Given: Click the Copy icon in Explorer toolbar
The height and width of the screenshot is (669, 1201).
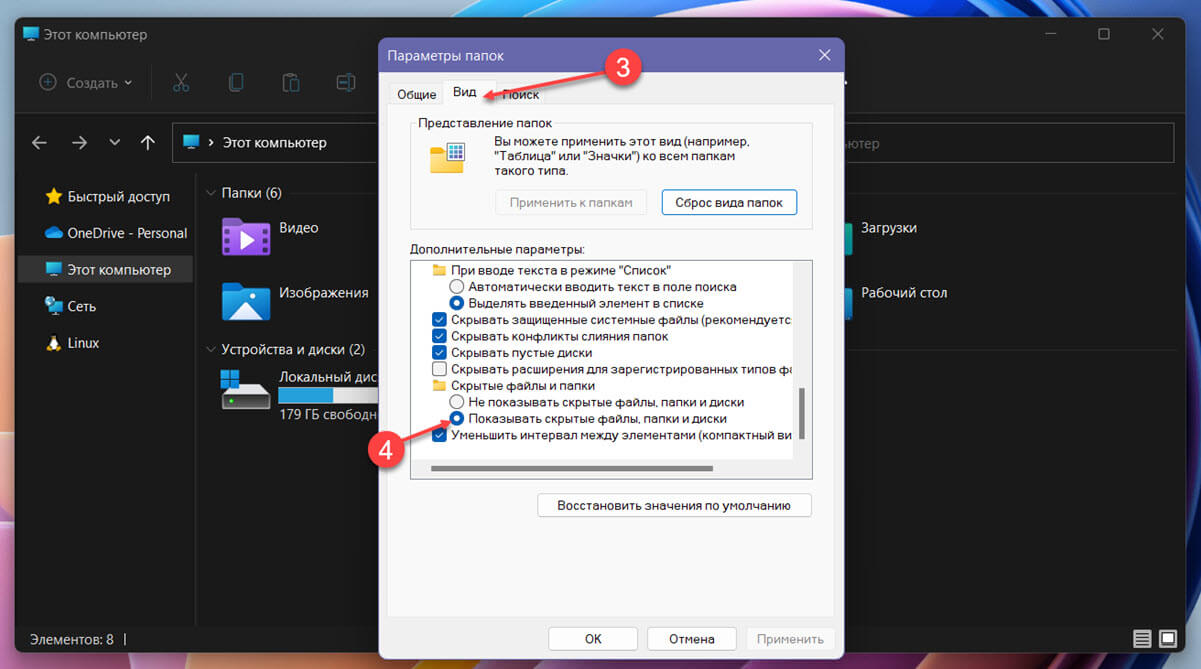Looking at the screenshot, I should pos(235,83).
